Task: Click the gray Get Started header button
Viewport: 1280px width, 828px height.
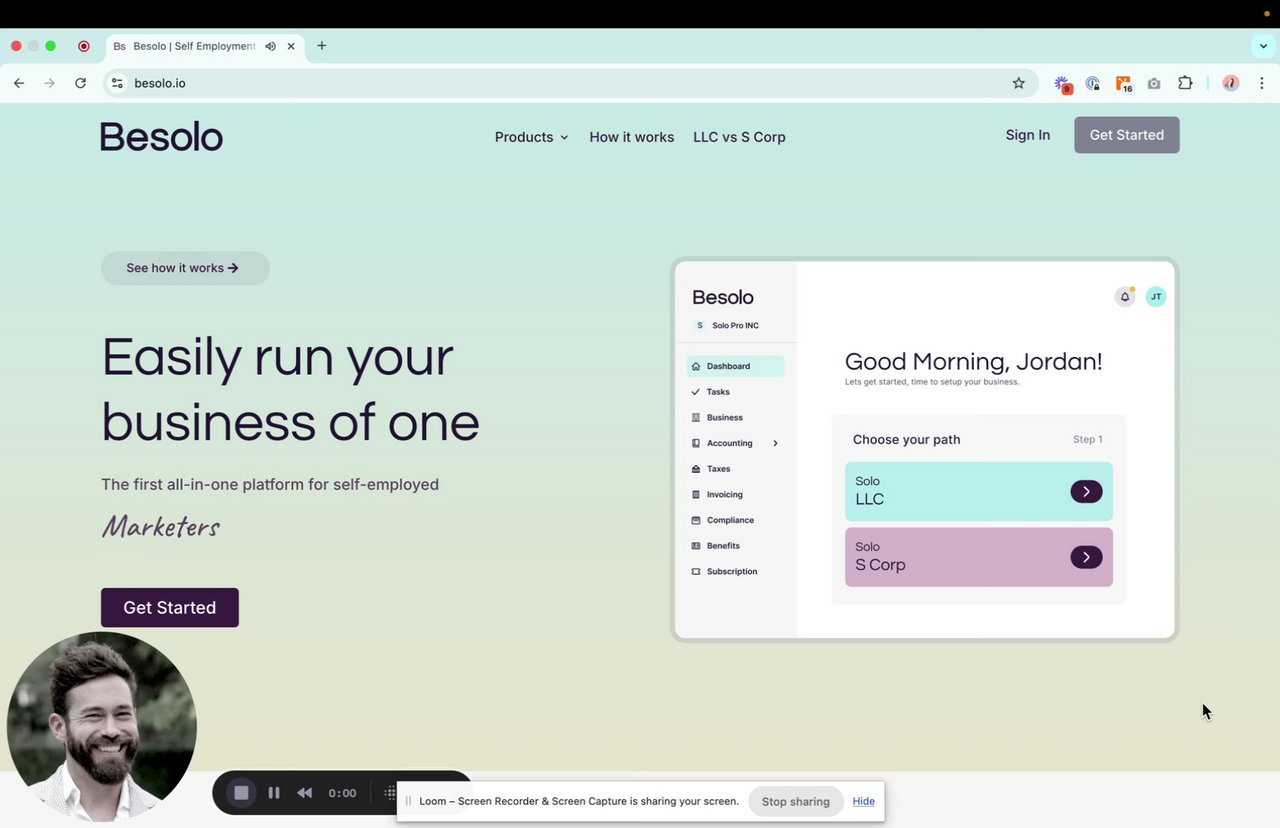Action: [1127, 135]
